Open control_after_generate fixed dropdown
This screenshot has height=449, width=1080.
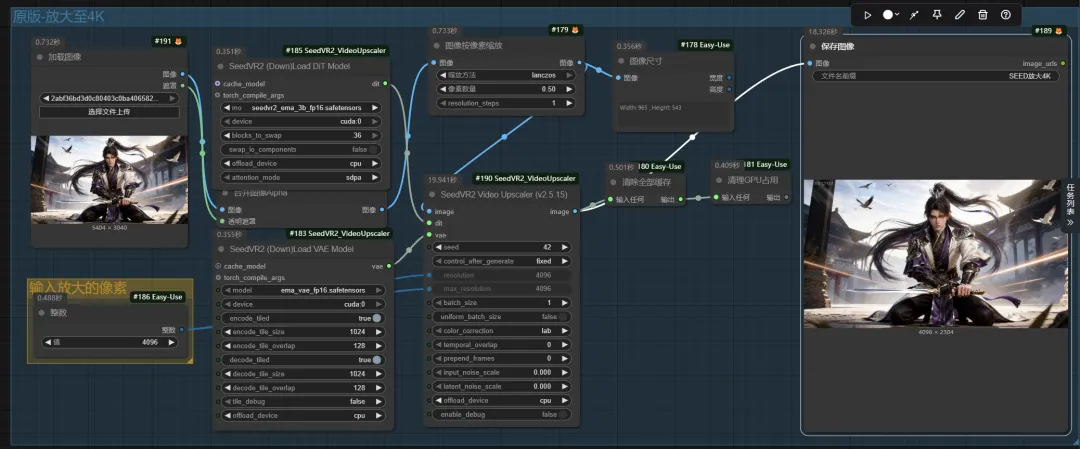501,262
